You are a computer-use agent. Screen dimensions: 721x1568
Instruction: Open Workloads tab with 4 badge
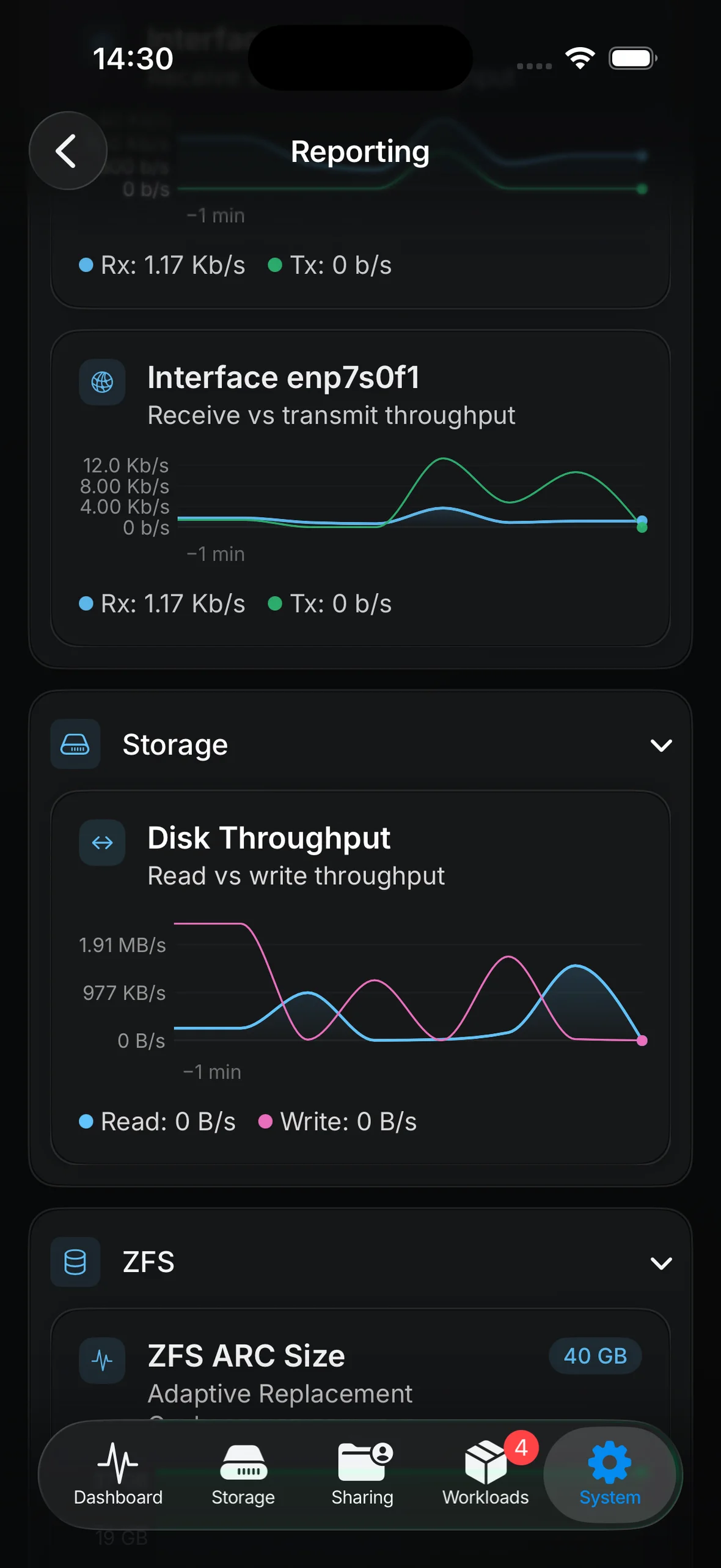click(486, 1474)
